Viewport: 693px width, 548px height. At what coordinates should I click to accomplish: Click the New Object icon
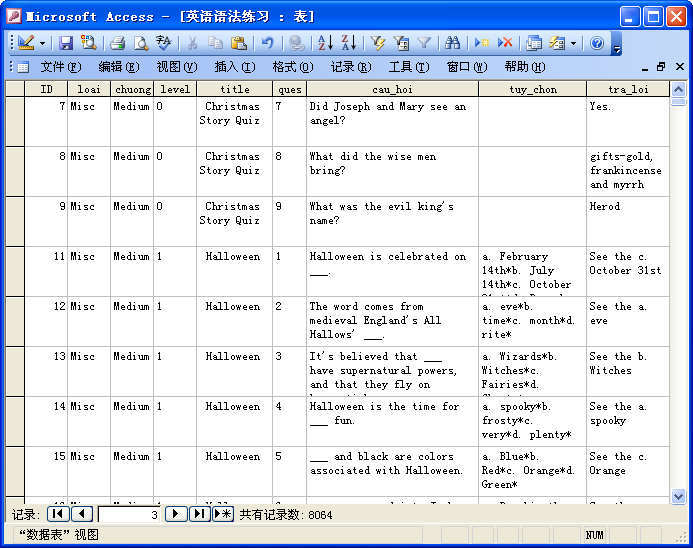(x=557, y=43)
